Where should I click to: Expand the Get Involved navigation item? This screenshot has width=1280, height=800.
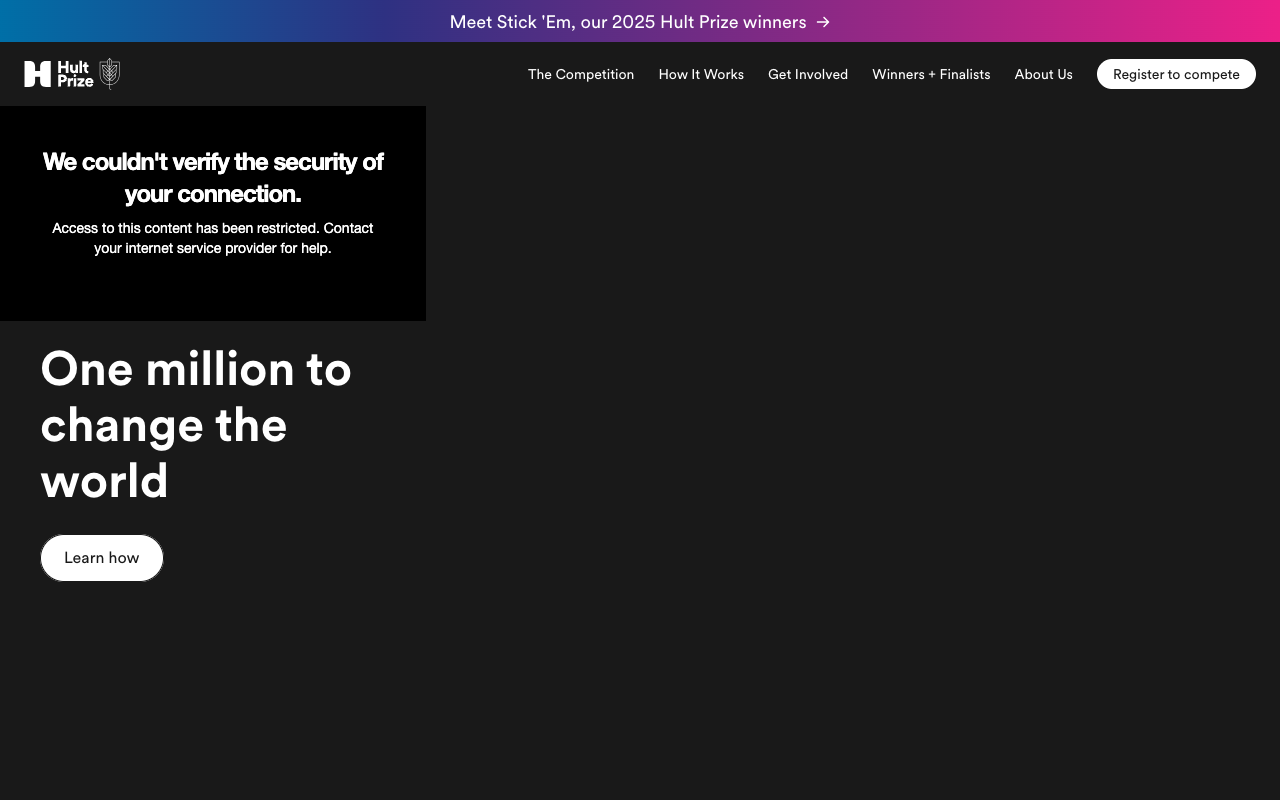[808, 74]
